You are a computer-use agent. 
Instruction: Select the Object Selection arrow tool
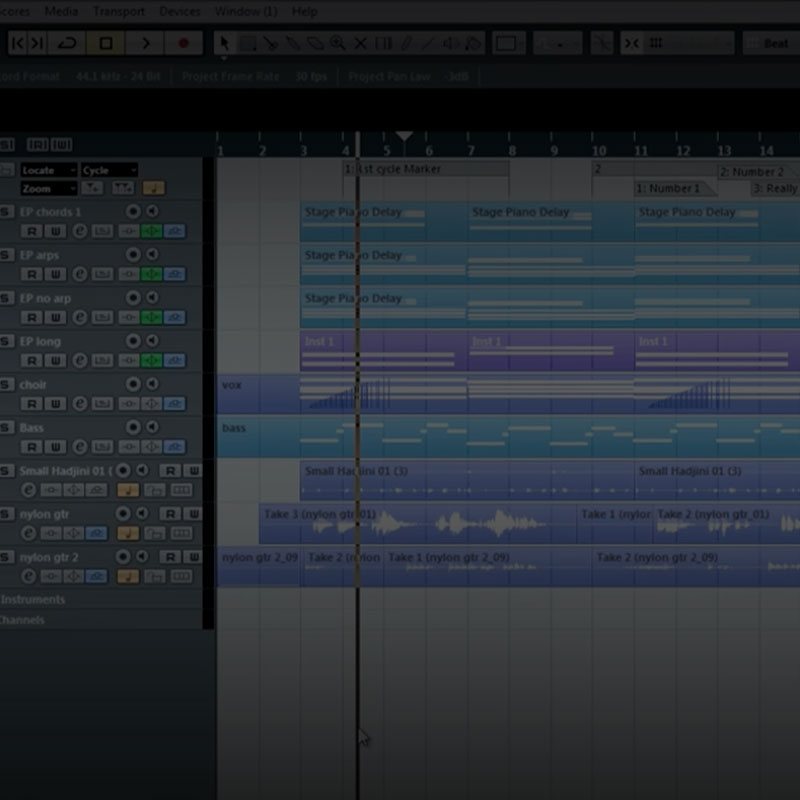tap(224, 43)
